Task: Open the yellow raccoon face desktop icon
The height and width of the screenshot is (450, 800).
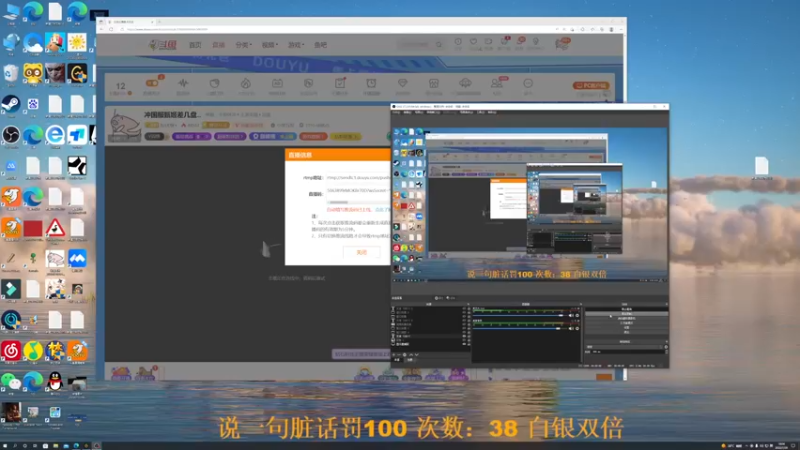Action: pos(33,74)
